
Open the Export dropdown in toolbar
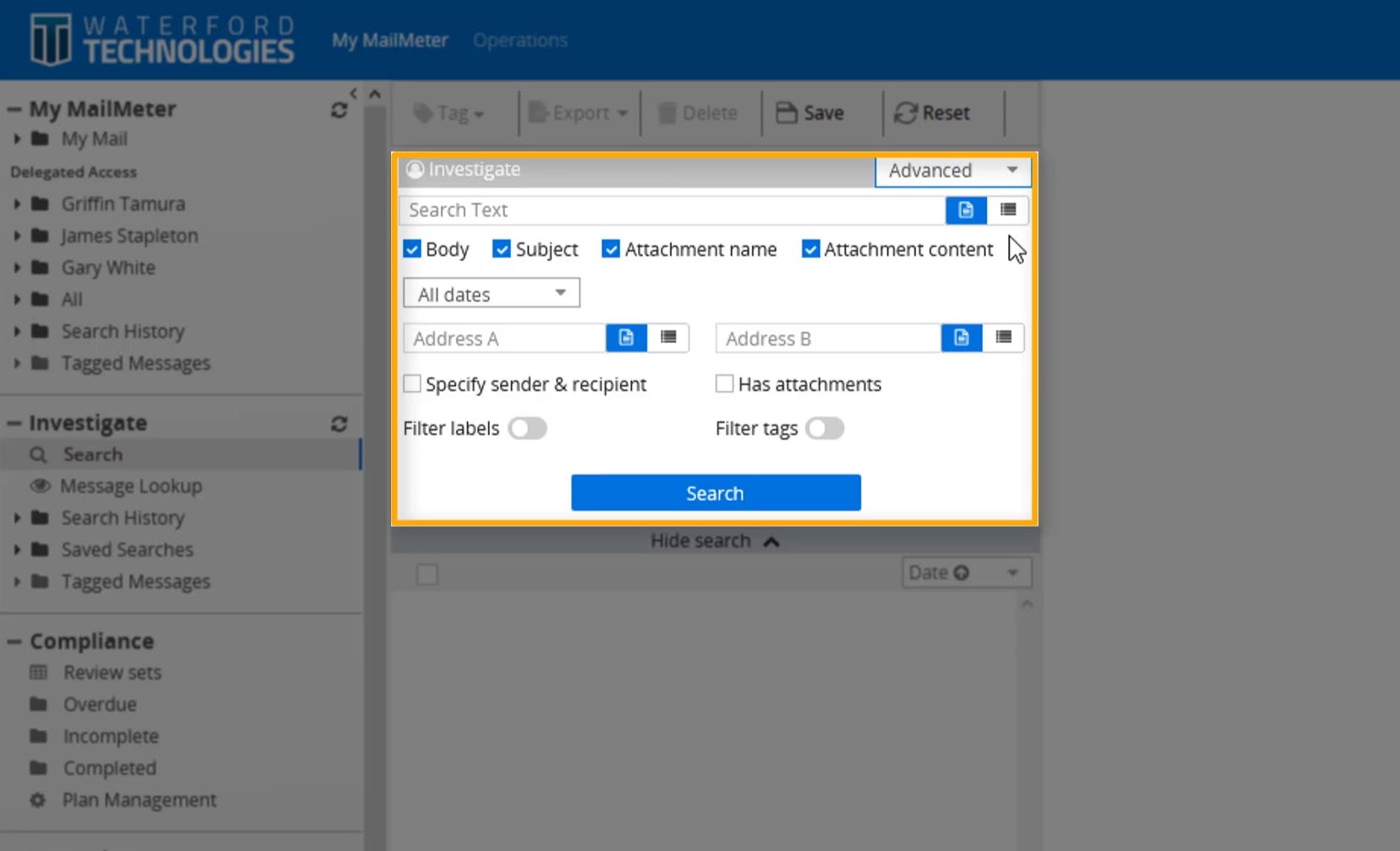pyautogui.click(x=579, y=113)
